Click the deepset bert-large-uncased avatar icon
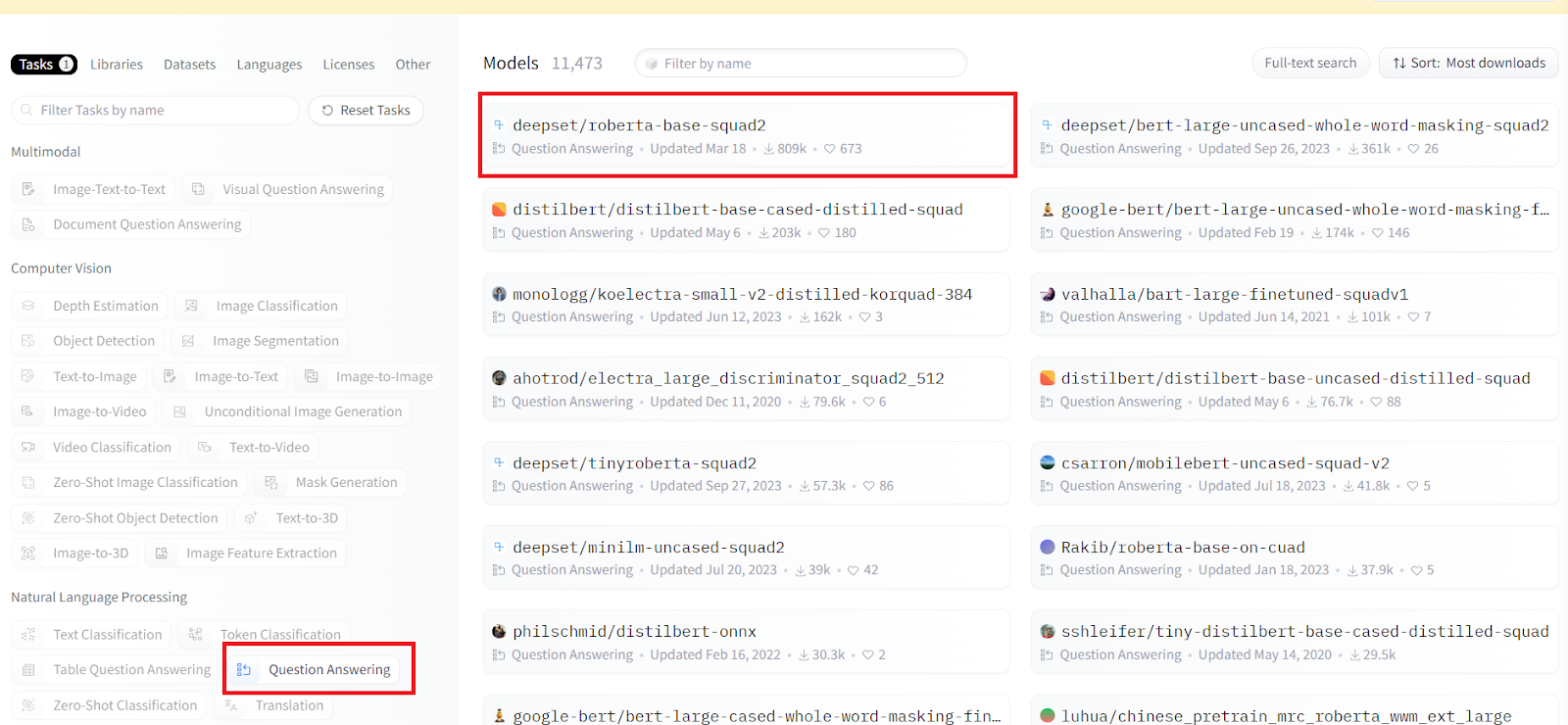The width and height of the screenshot is (1568, 725). click(x=1048, y=125)
